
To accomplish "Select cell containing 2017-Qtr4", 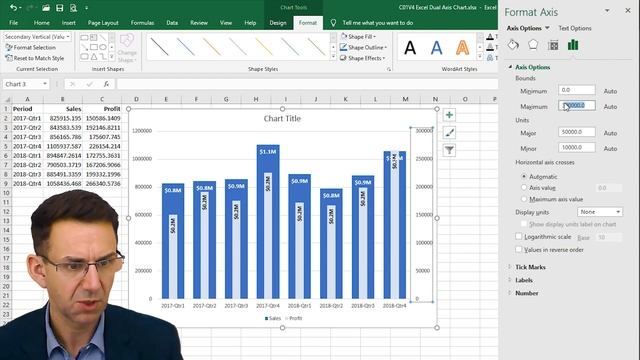I will point(27,146).
